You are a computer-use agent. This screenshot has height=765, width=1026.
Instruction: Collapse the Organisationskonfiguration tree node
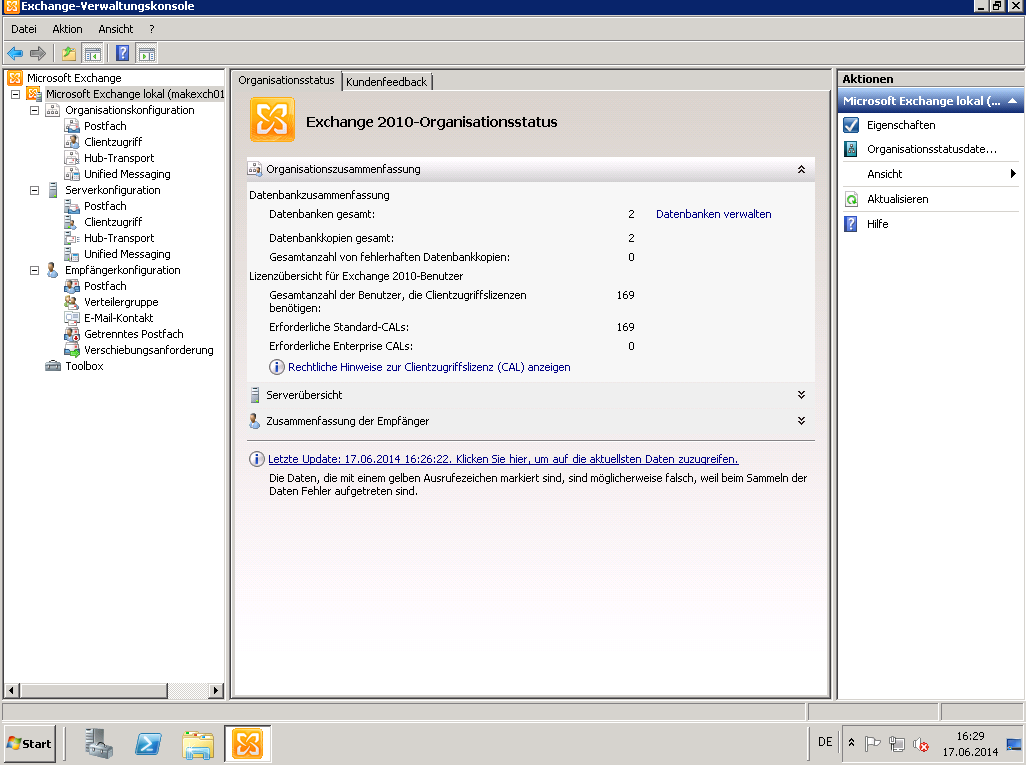[x=35, y=110]
